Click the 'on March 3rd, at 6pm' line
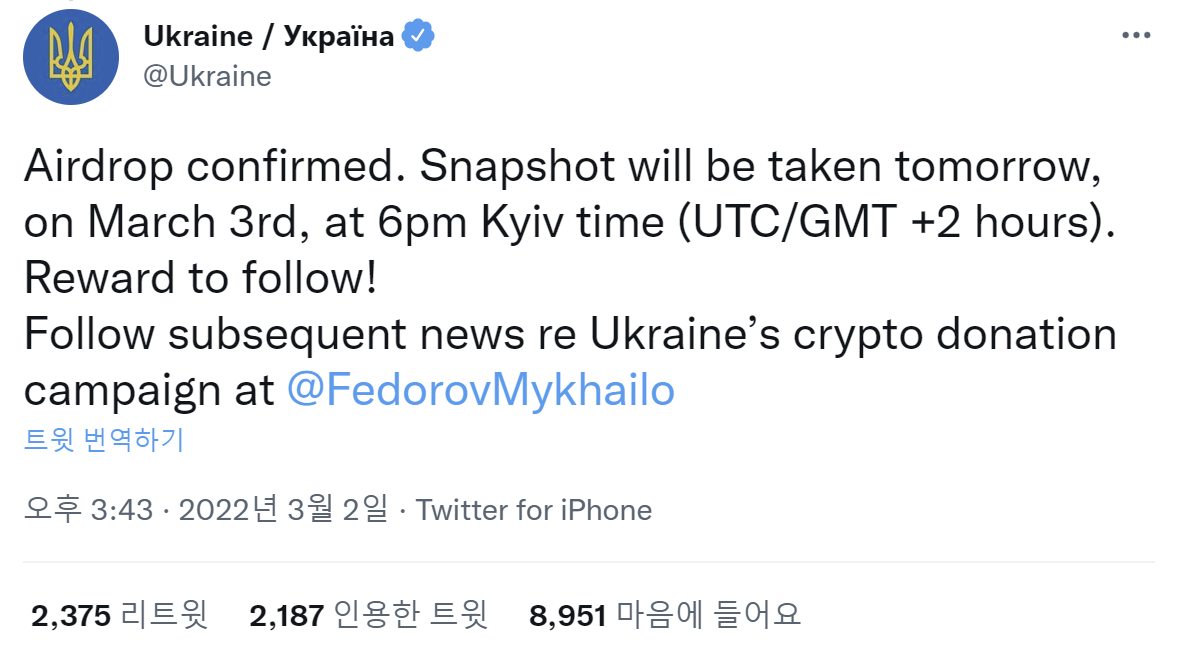The height and width of the screenshot is (656, 1178). [x=569, y=222]
